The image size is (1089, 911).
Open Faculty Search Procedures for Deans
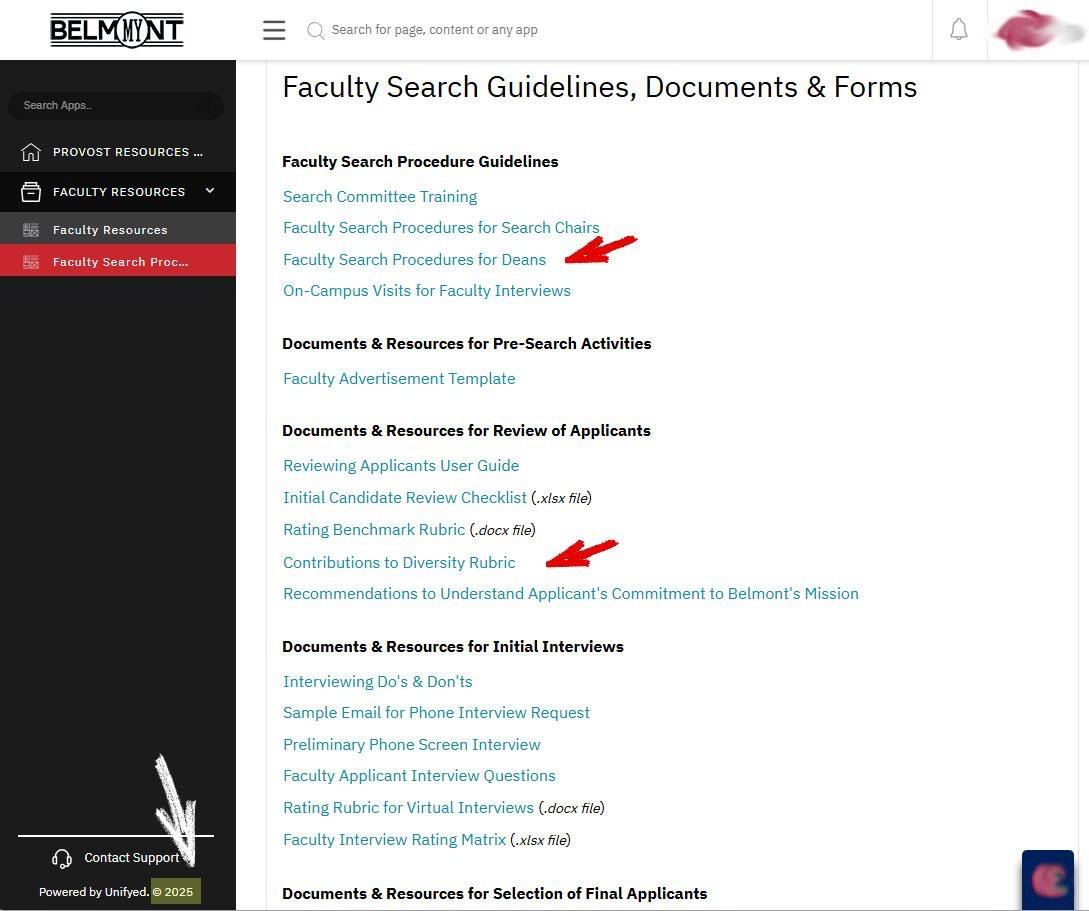pyautogui.click(x=415, y=260)
